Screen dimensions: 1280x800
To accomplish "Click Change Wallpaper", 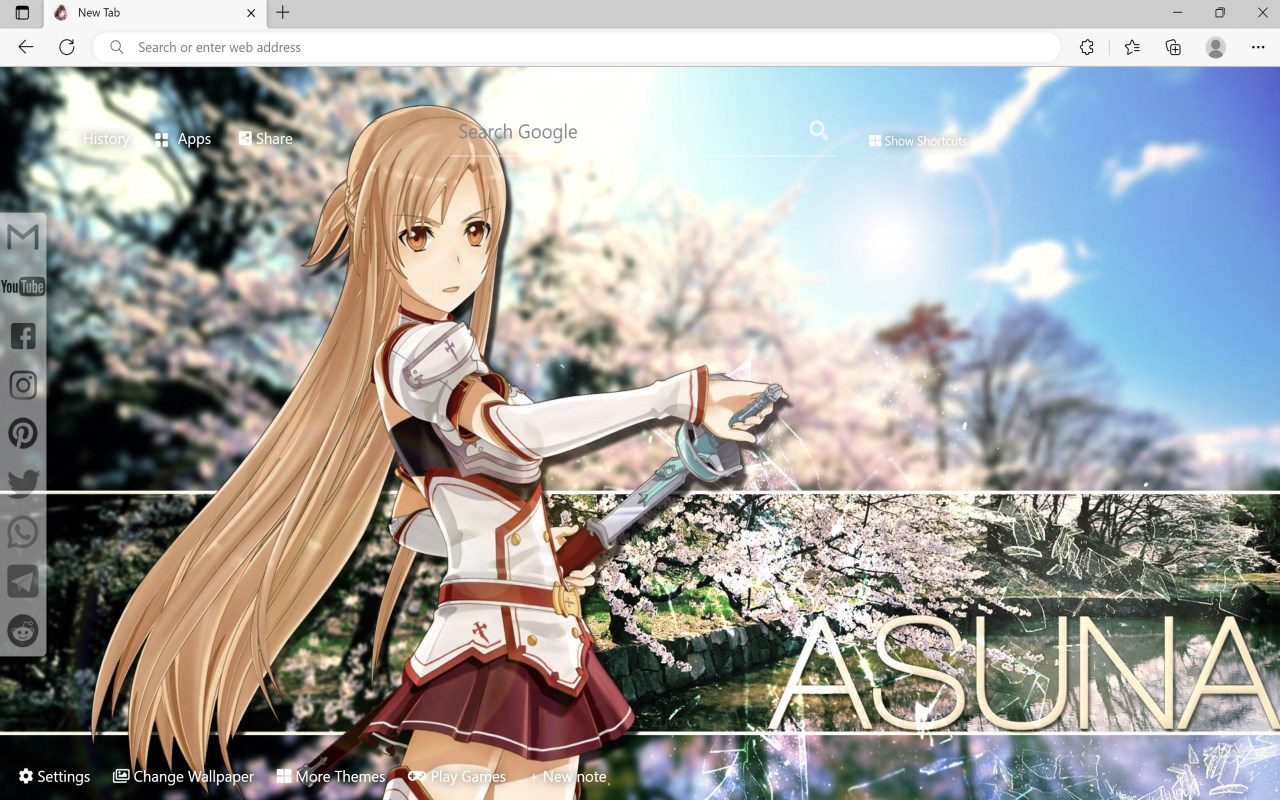I will 184,776.
